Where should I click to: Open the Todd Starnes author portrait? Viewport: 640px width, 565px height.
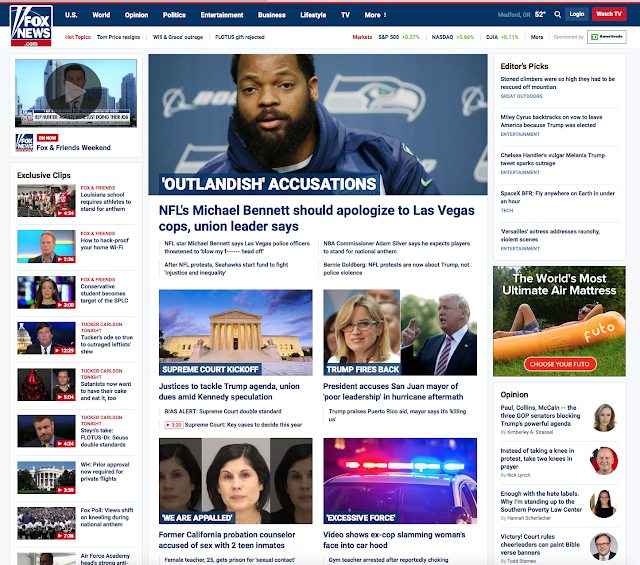604,546
